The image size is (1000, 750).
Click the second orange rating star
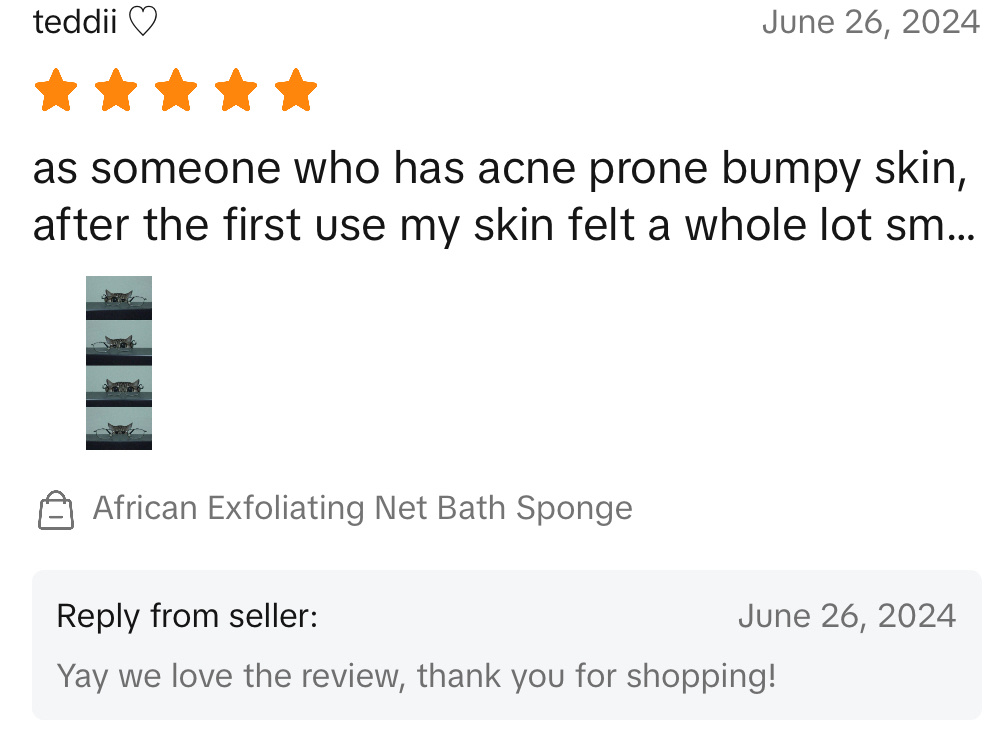[116, 90]
